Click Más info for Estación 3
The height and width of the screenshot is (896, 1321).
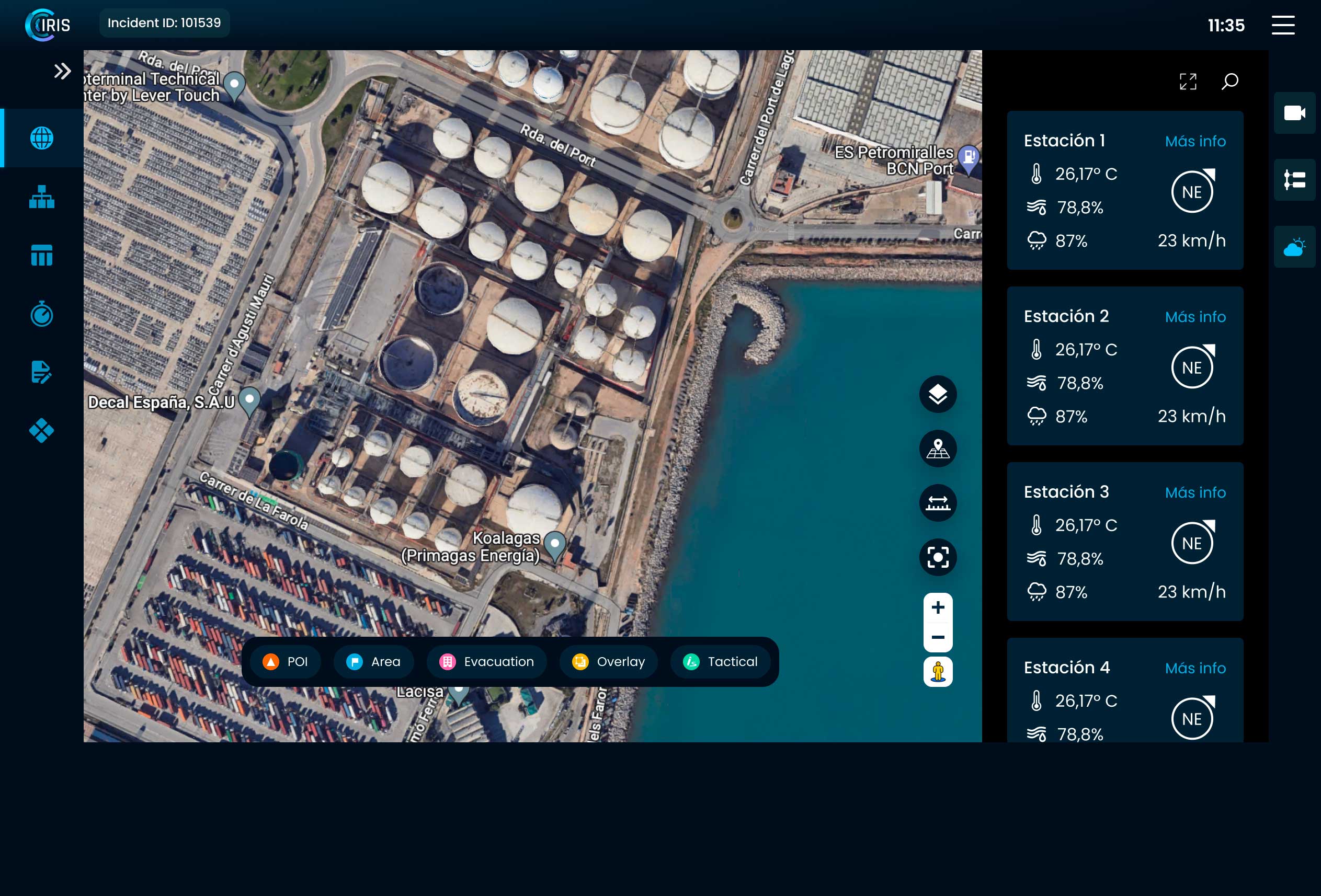1195,492
